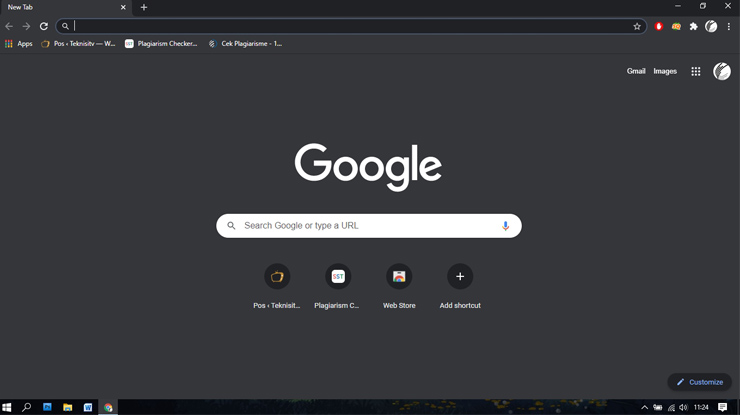
Task: Open the Apps bookmark shortcut
Action: coord(18,43)
